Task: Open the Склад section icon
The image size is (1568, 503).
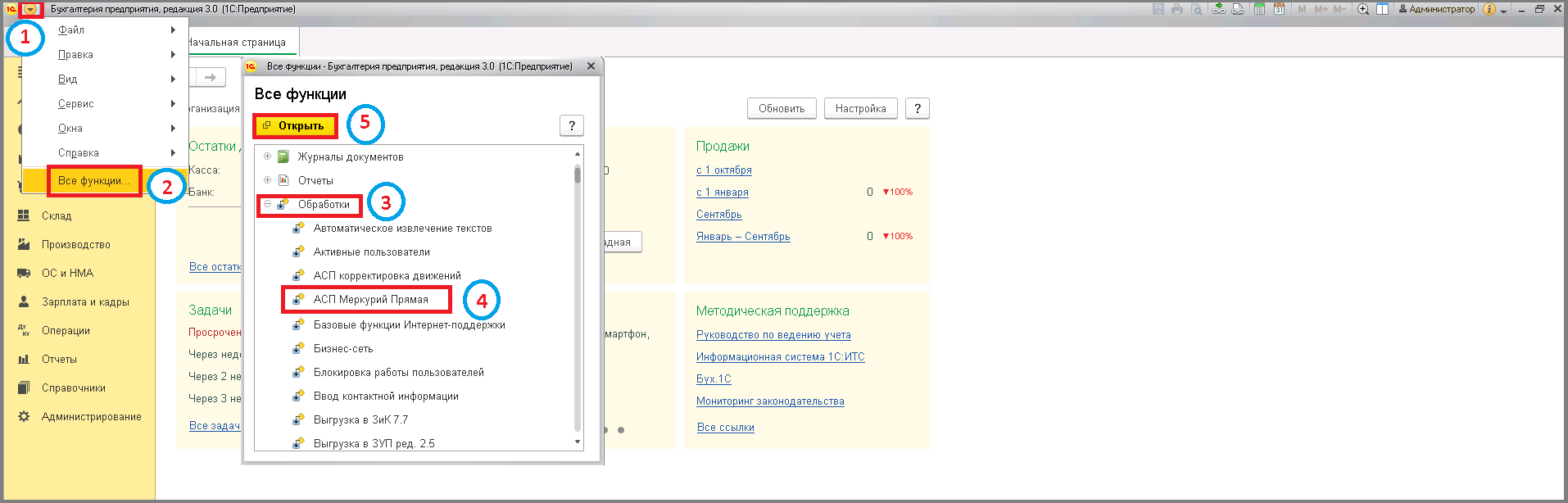Action: pyautogui.click(x=24, y=215)
